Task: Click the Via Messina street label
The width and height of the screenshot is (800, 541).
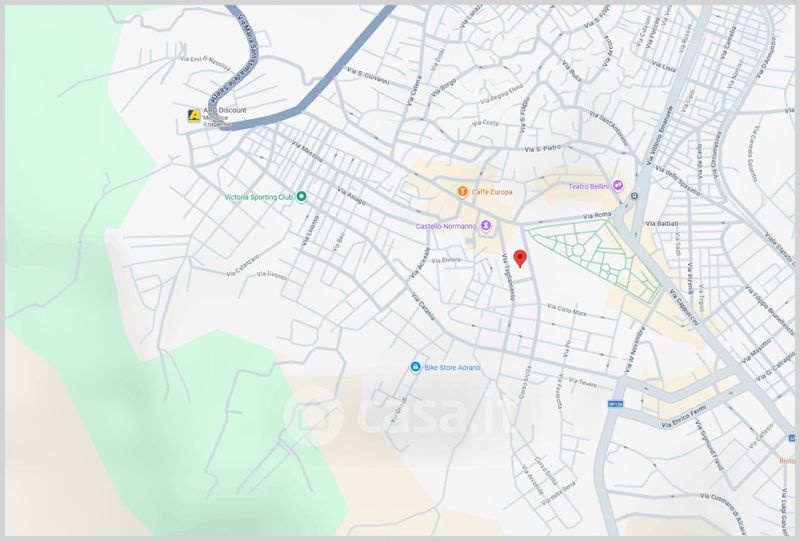Action: [x=307, y=158]
